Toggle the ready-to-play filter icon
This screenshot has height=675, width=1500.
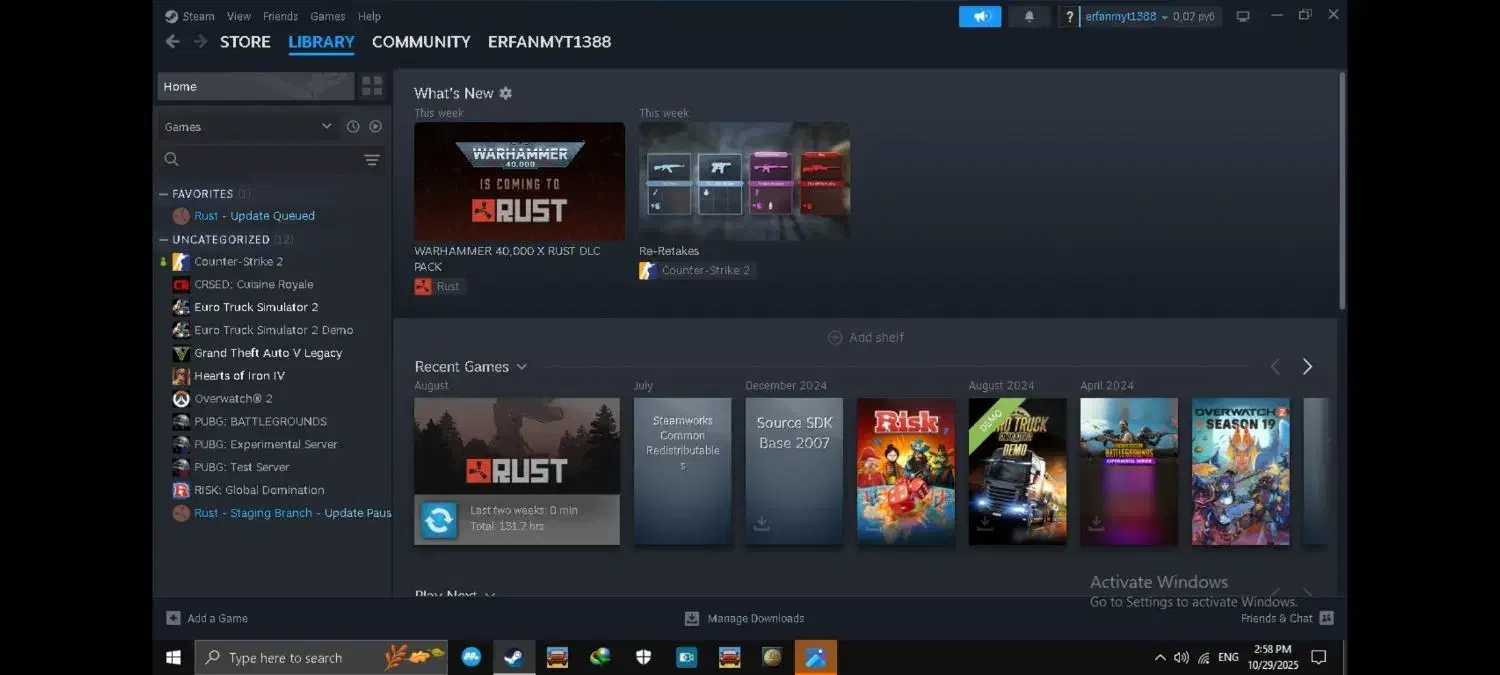coord(376,126)
